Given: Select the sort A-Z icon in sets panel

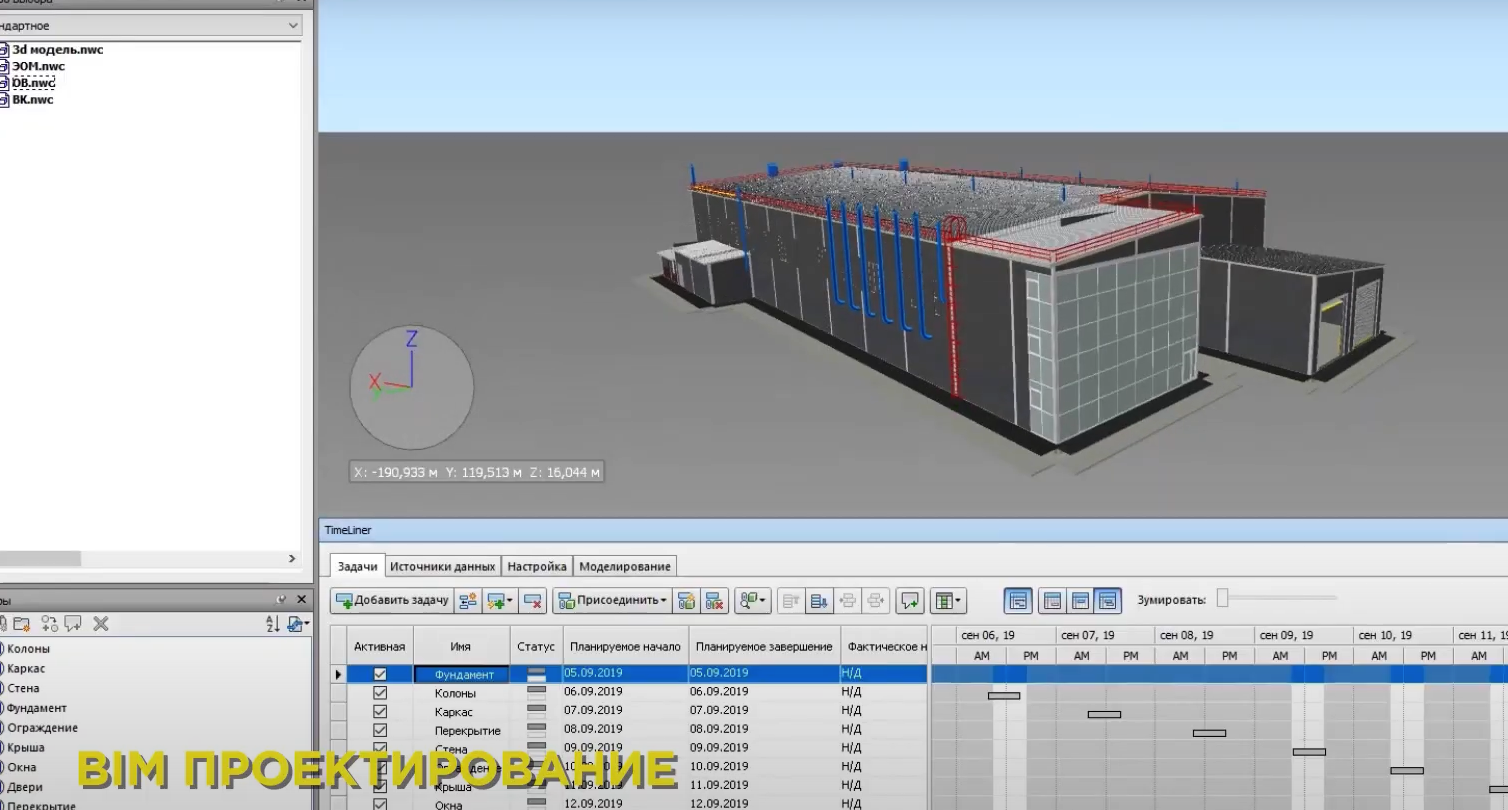Looking at the screenshot, I should coord(271,623).
